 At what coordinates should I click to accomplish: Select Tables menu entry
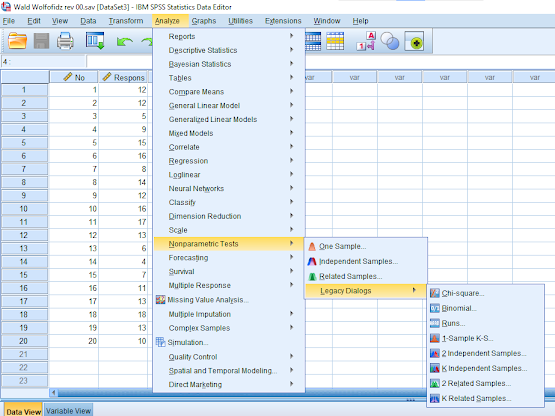coord(229,78)
